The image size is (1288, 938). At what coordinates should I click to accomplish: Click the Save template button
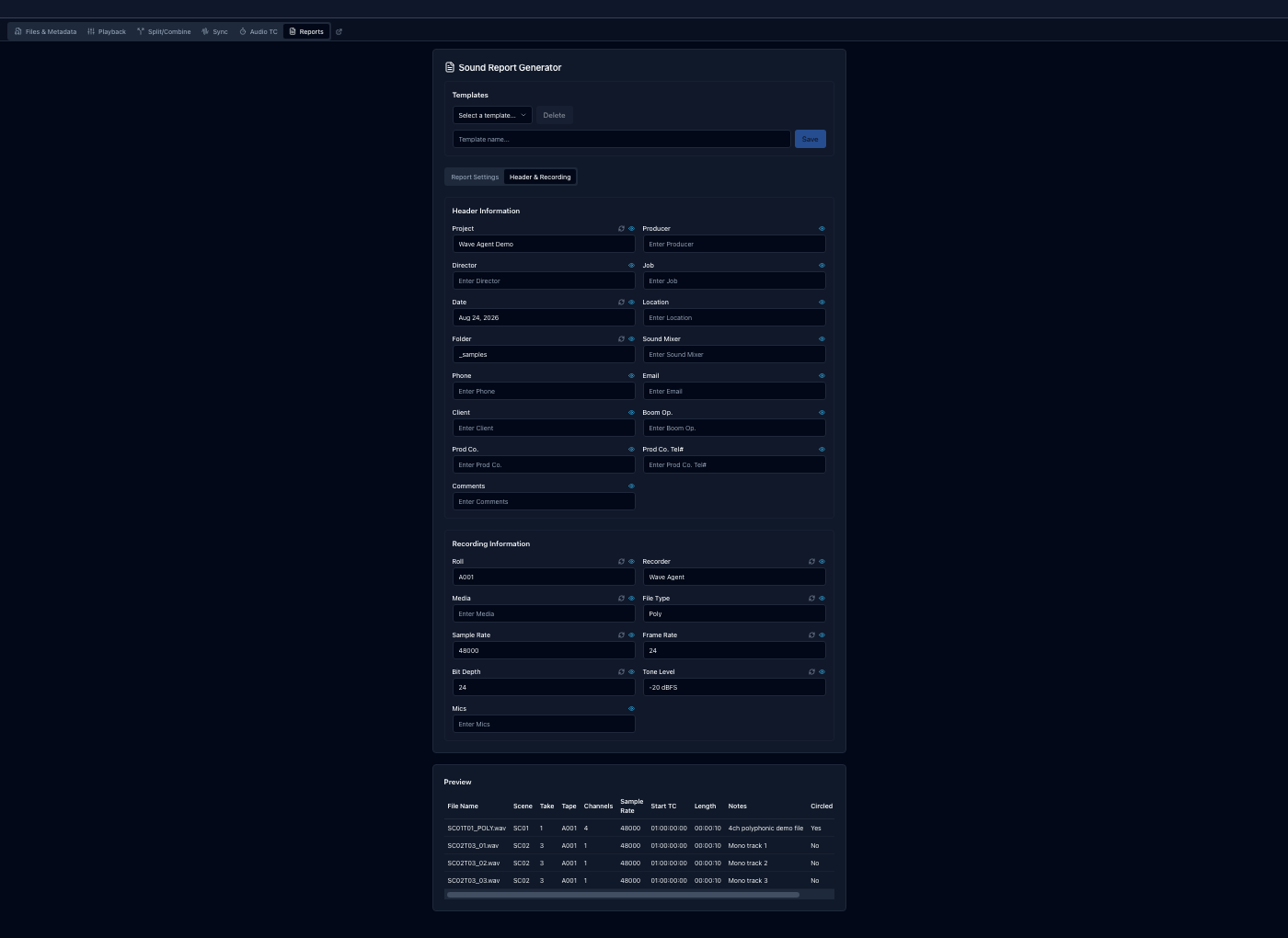(x=810, y=139)
